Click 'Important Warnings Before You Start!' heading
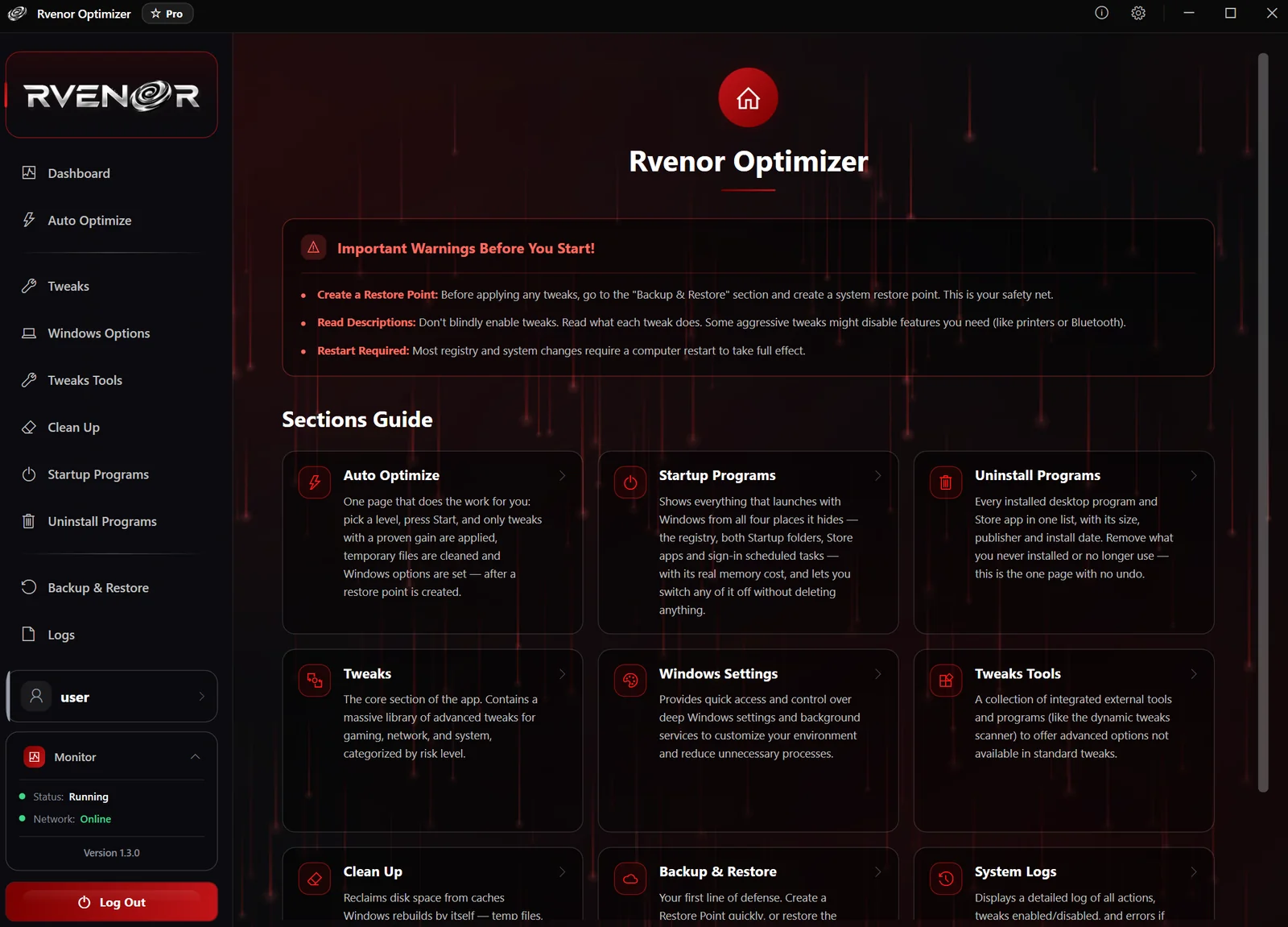This screenshot has width=1288, height=927. 466,248
